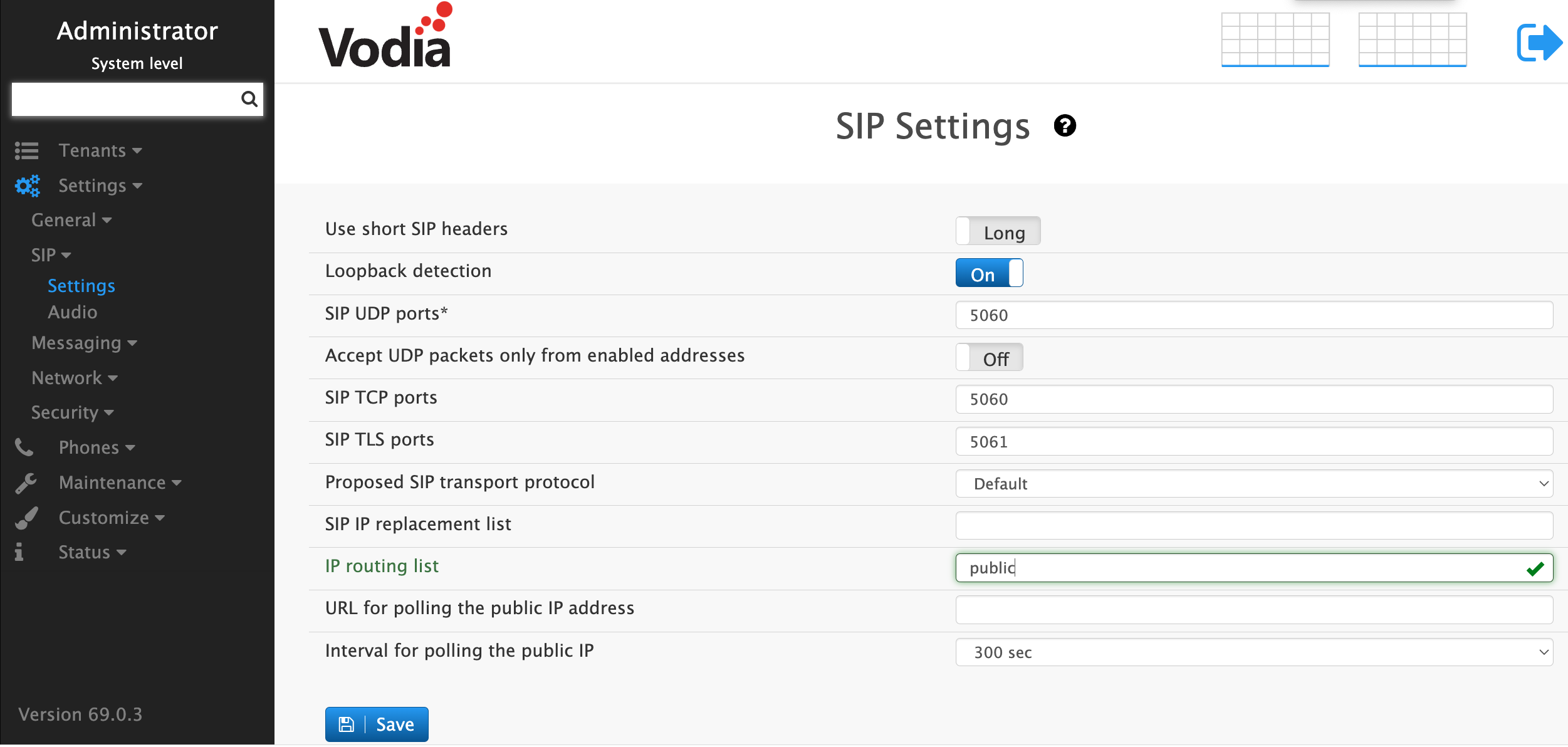The image size is (1568, 747).
Task: Open the SIP Settings help question mark
Action: tap(1065, 125)
